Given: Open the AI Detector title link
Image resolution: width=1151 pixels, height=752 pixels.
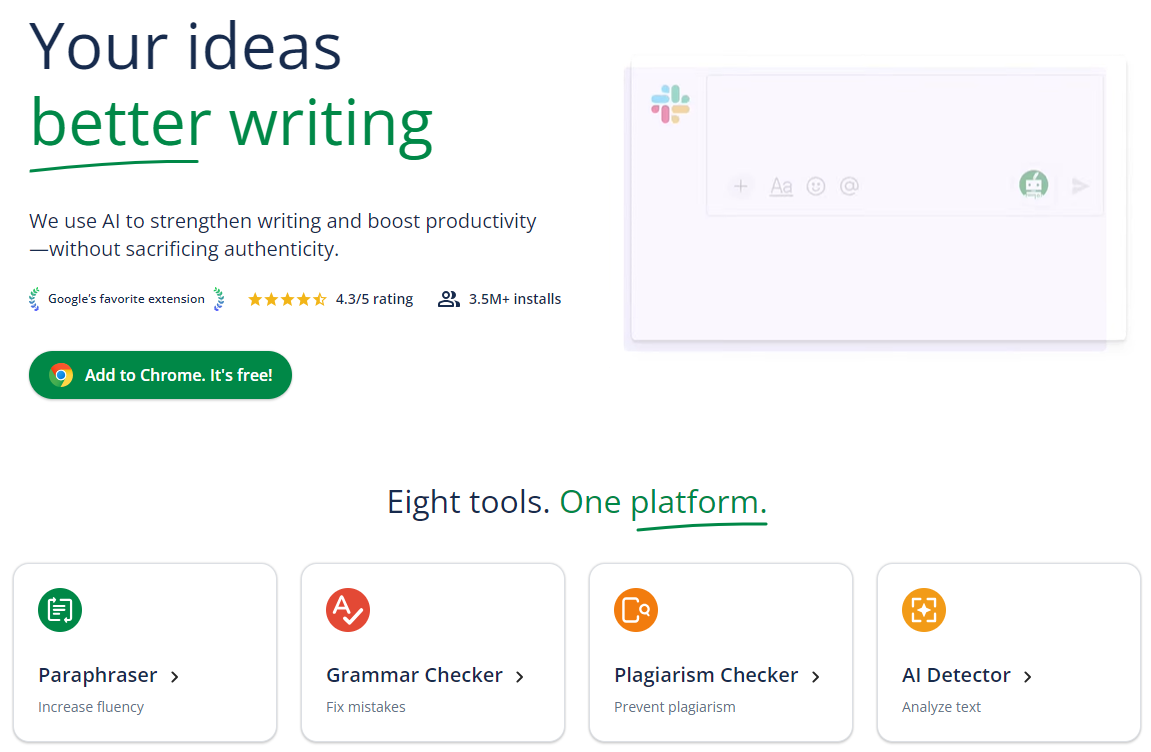Looking at the screenshot, I should (956, 675).
